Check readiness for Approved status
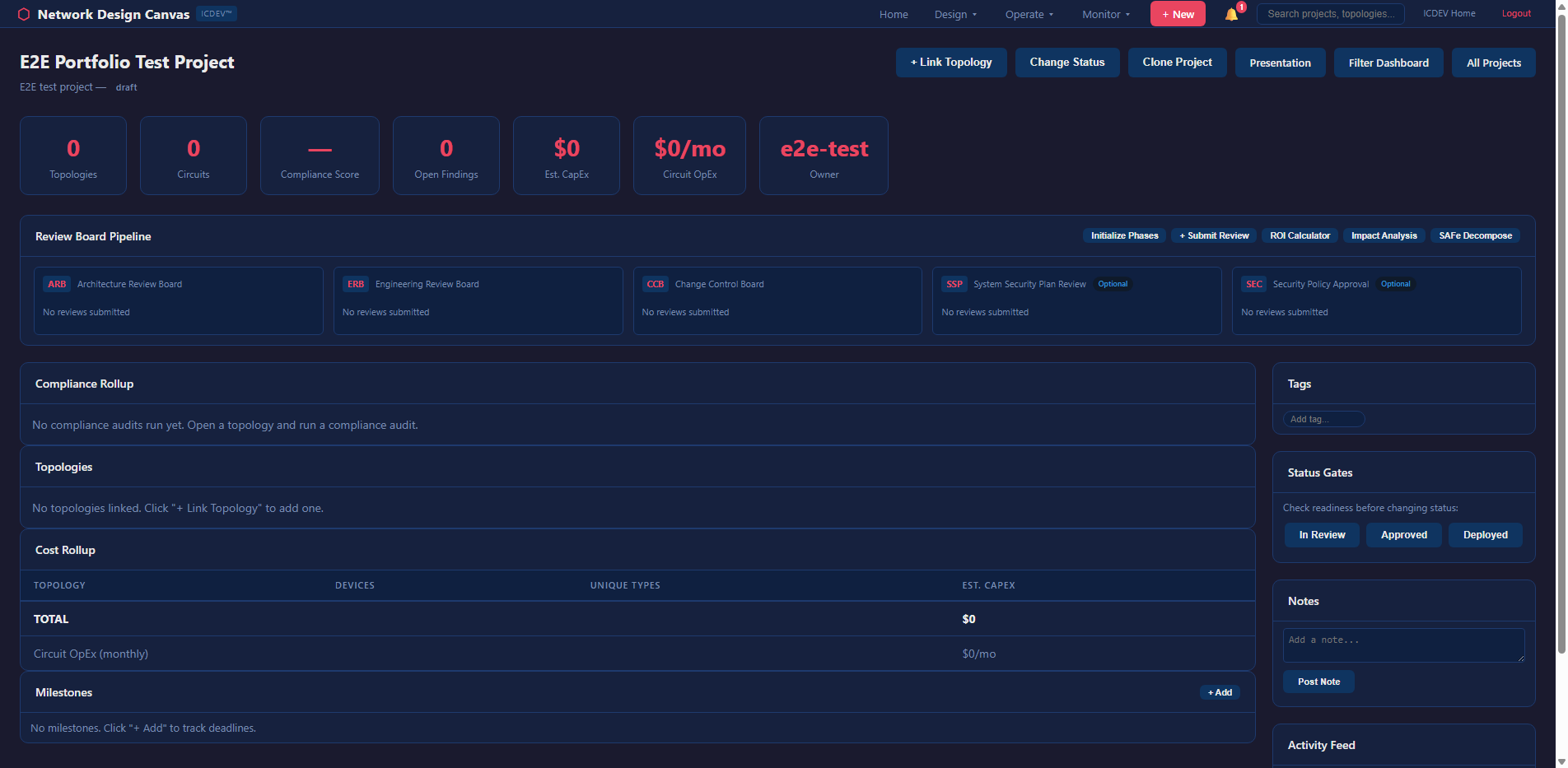The width and height of the screenshot is (1568, 768). 1404,535
